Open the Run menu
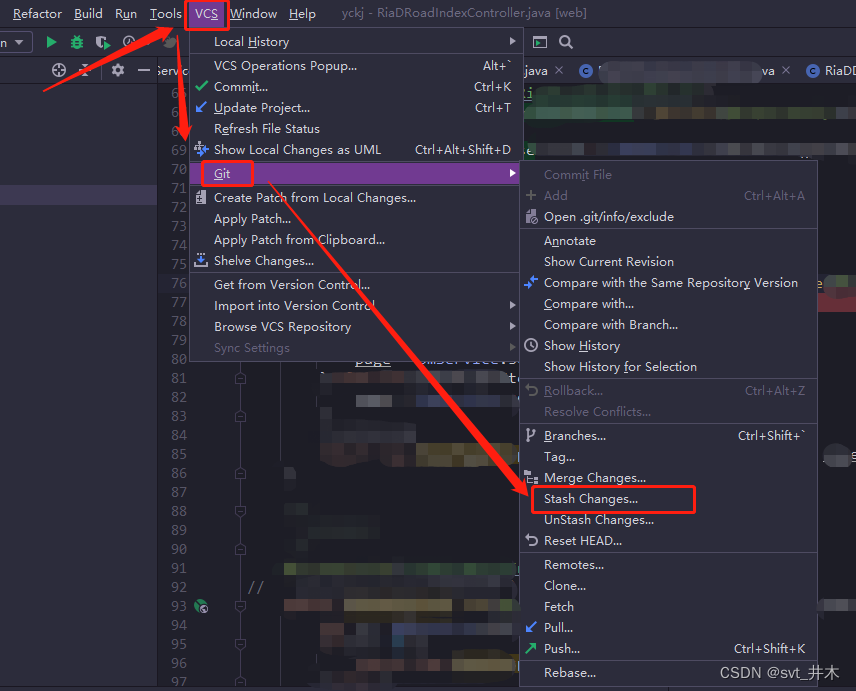Screen dimensions: 856x691 [126, 14]
